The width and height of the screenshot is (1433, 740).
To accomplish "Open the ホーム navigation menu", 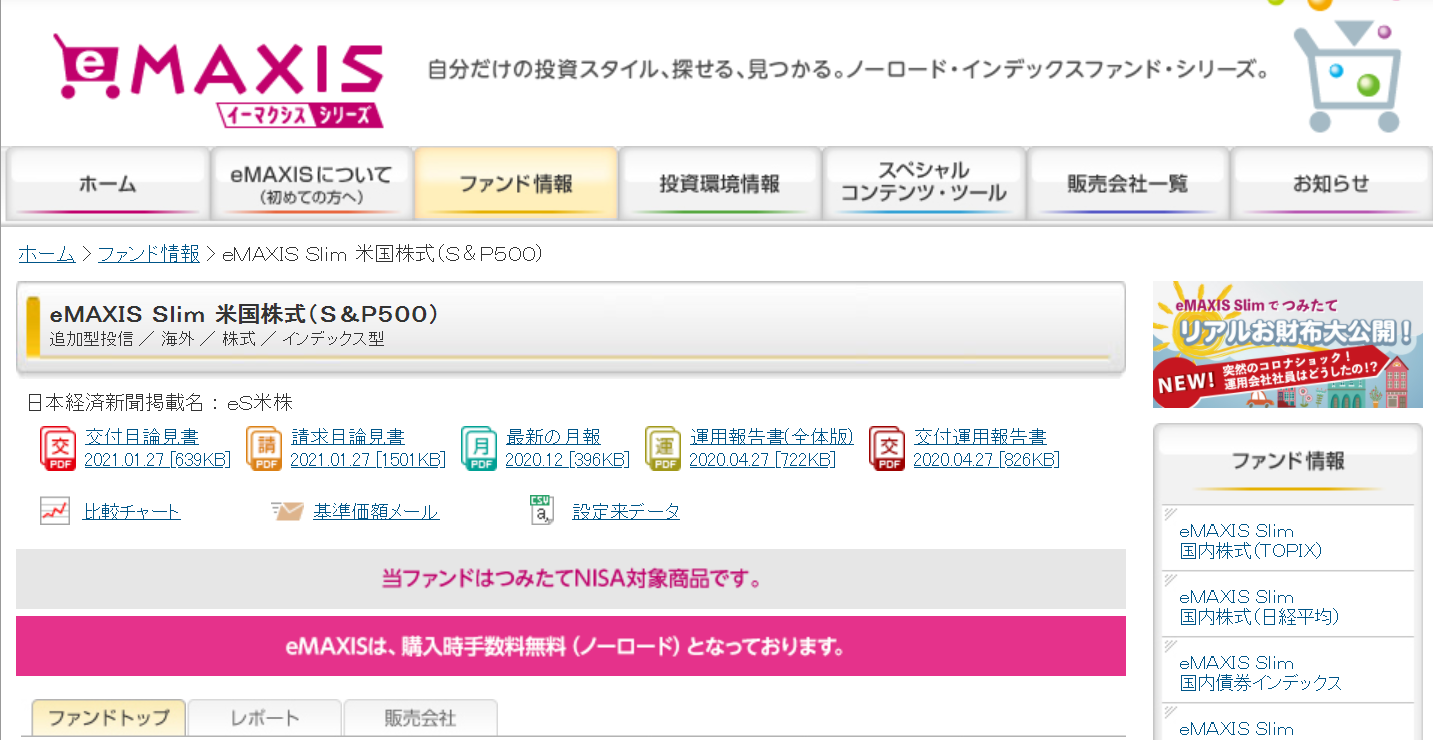I will [107, 184].
